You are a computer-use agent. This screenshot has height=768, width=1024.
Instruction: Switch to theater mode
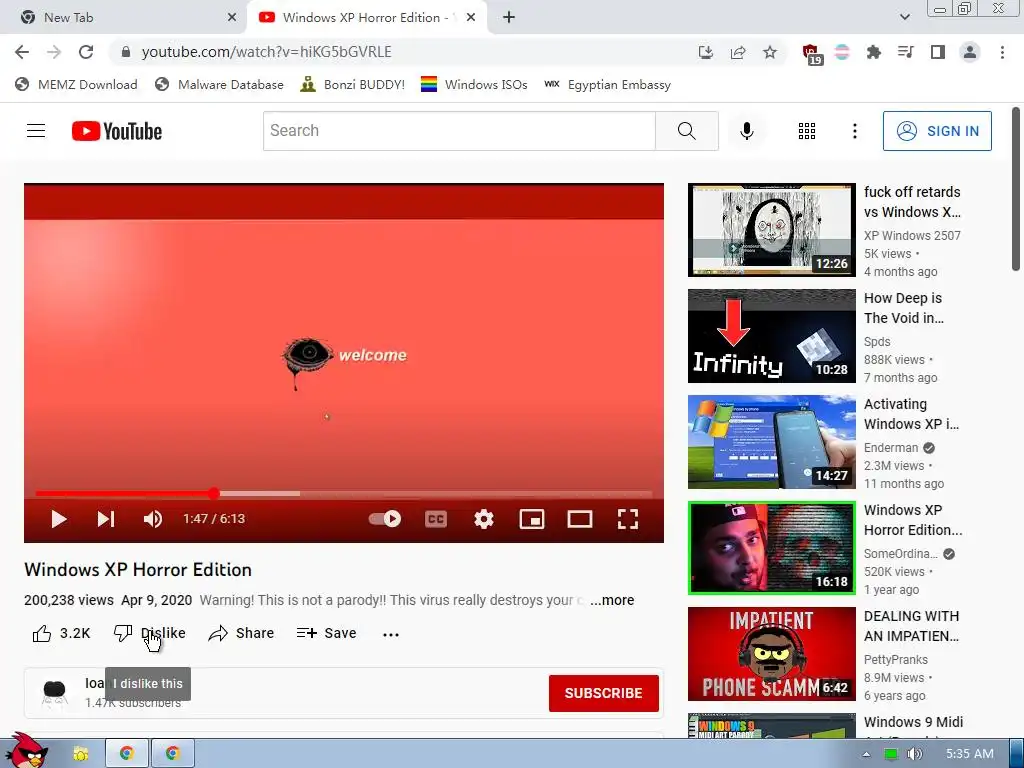click(579, 519)
